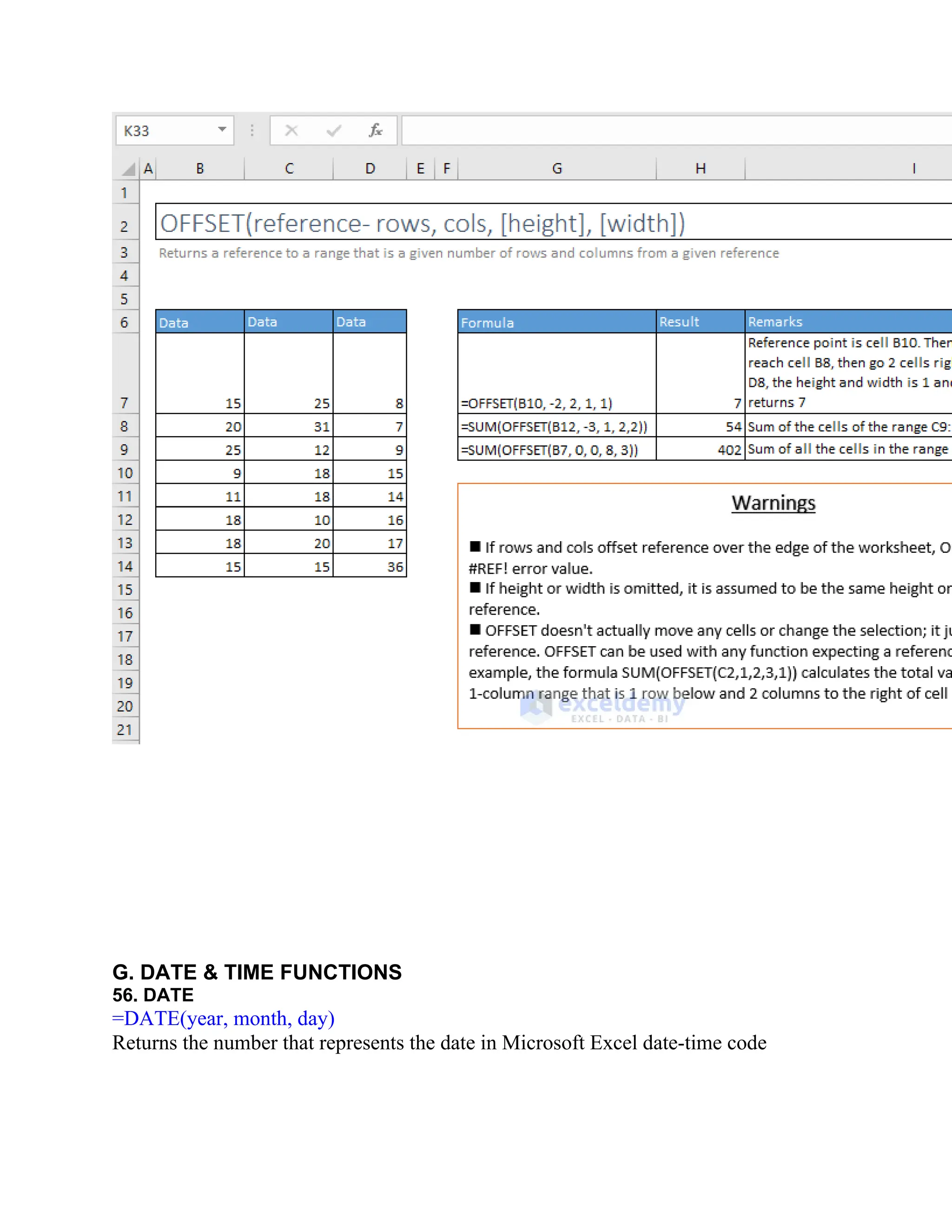Select row 10 header
Image resolution: width=952 pixels, height=1232 pixels.
point(125,473)
